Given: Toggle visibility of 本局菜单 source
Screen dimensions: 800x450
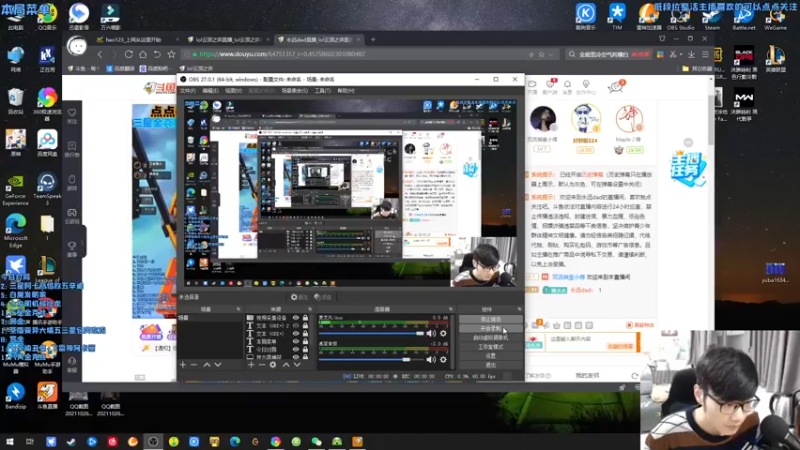Looking at the screenshot, I should click(295, 341).
